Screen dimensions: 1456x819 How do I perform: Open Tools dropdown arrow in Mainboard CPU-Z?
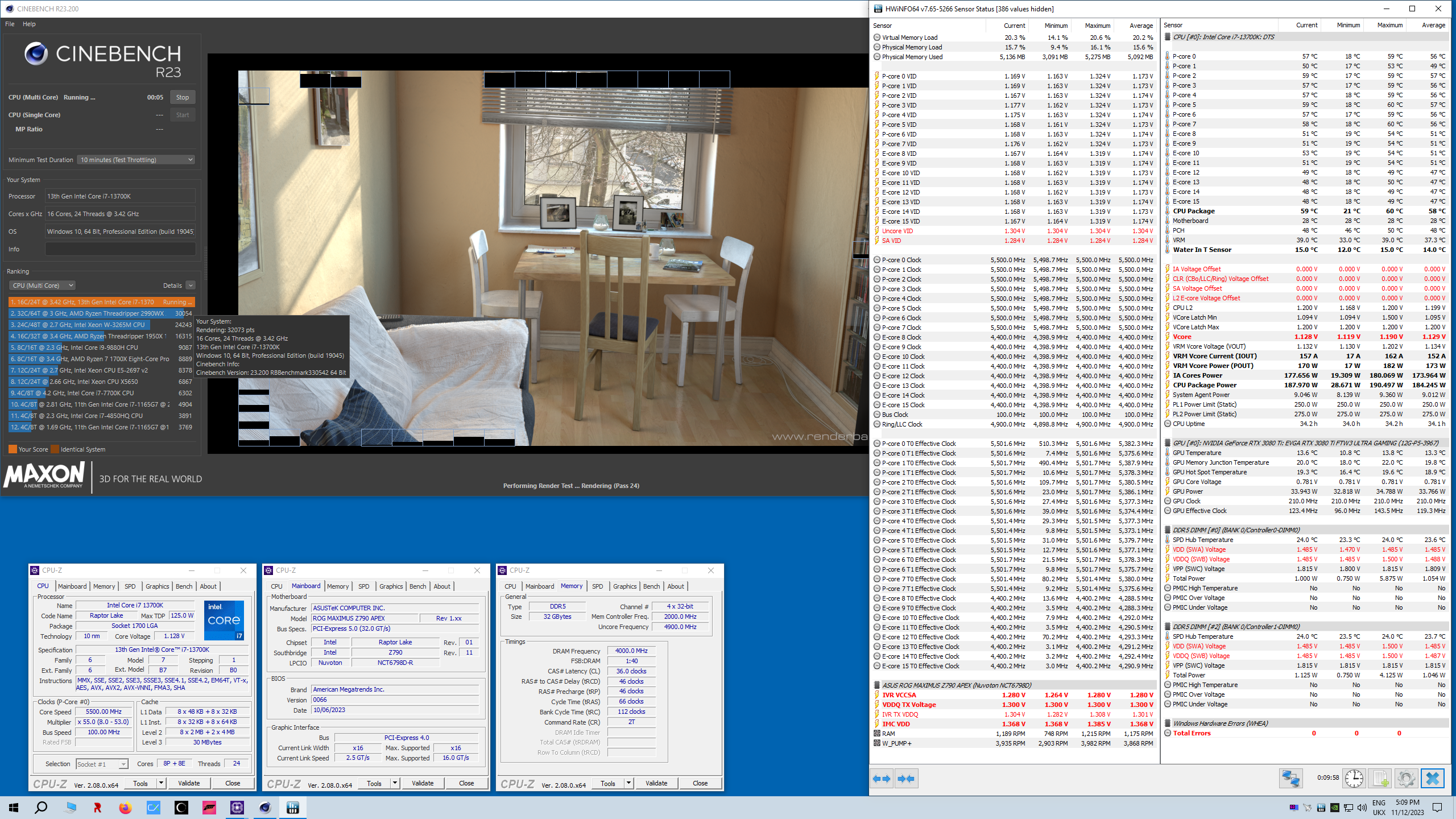pos(395,783)
